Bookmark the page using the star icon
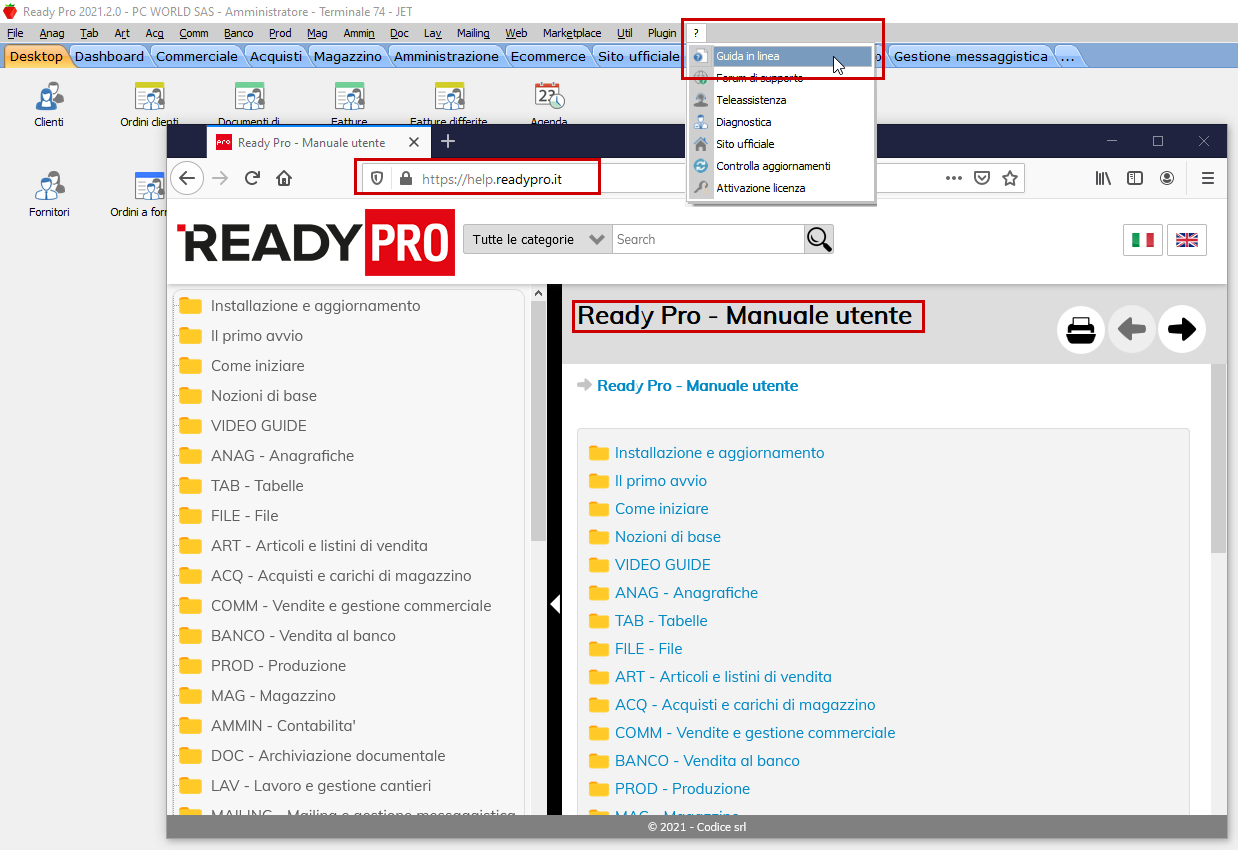The width and height of the screenshot is (1238, 850). [x=1010, y=177]
